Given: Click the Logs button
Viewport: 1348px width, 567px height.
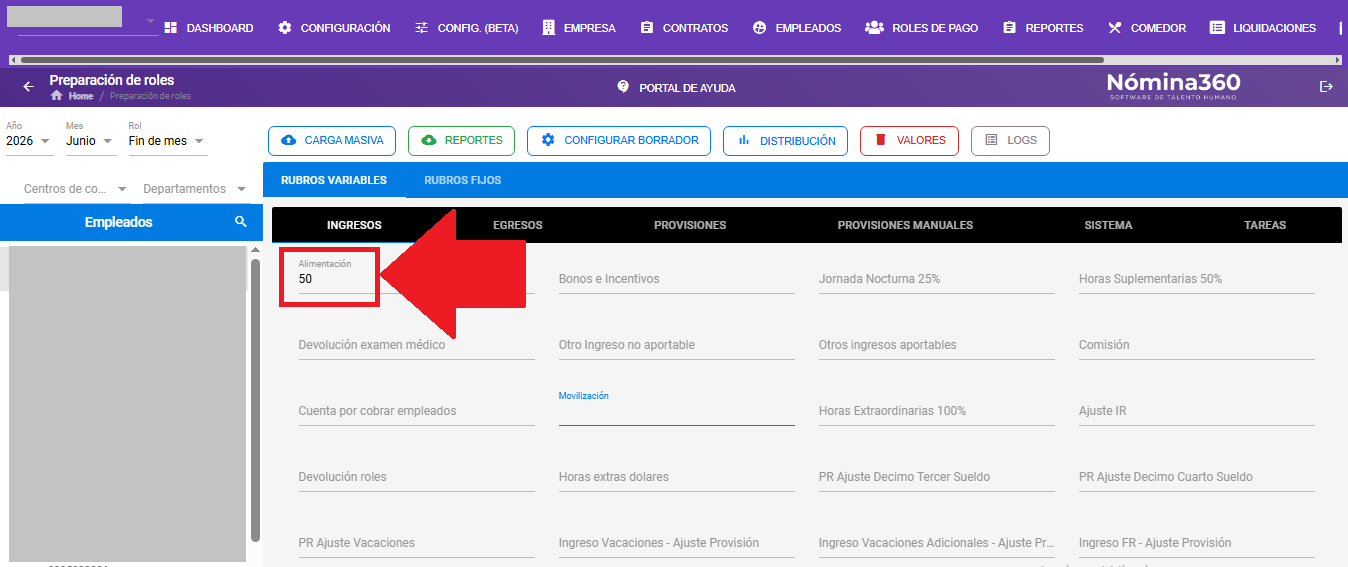Looking at the screenshot, I should coord(1010,140).
